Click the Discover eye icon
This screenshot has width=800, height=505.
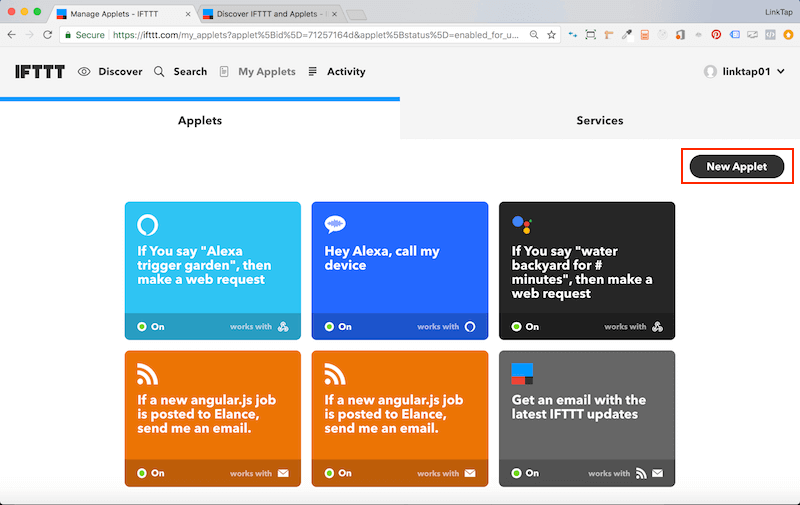pyautogui.click(x=84, y=71)
